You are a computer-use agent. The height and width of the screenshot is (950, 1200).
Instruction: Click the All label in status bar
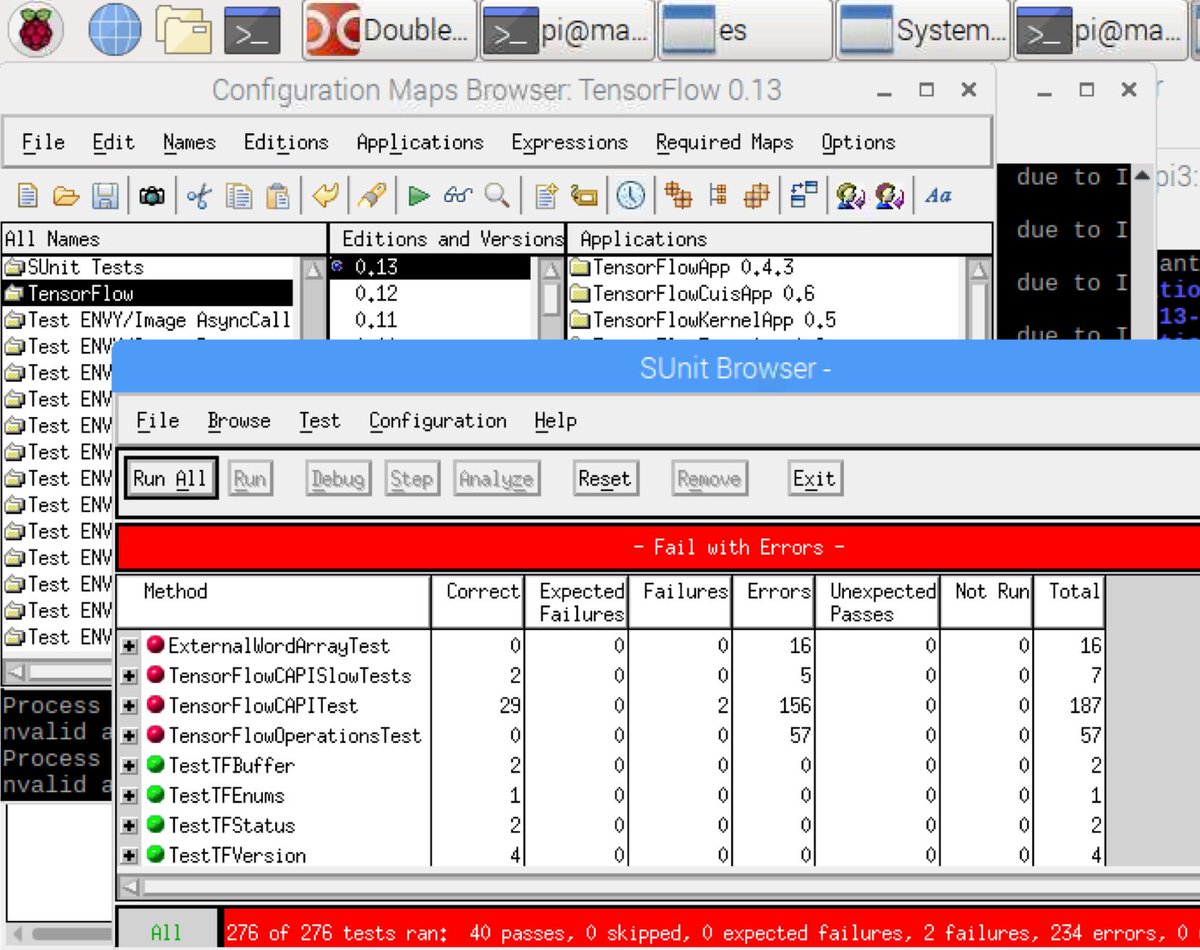(167, 932)
